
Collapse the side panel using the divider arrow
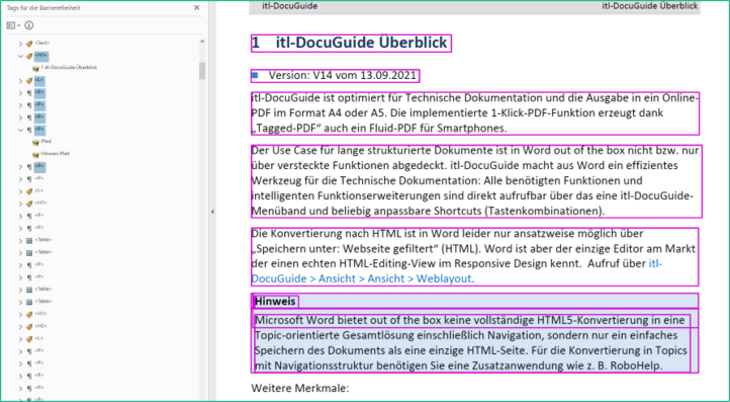[212, 211]
